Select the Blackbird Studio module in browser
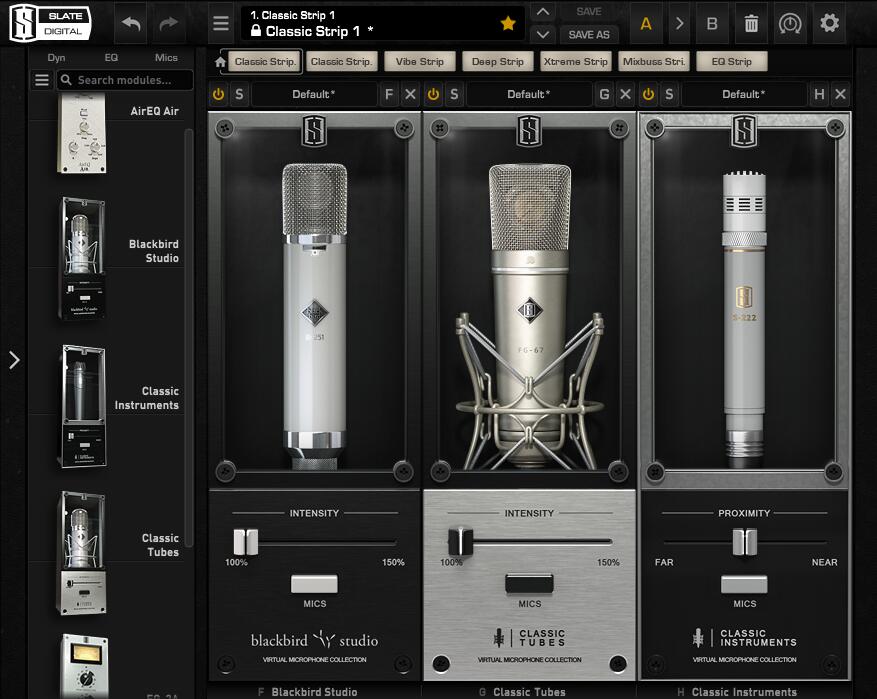877x699 pixels. pos(82,258)
